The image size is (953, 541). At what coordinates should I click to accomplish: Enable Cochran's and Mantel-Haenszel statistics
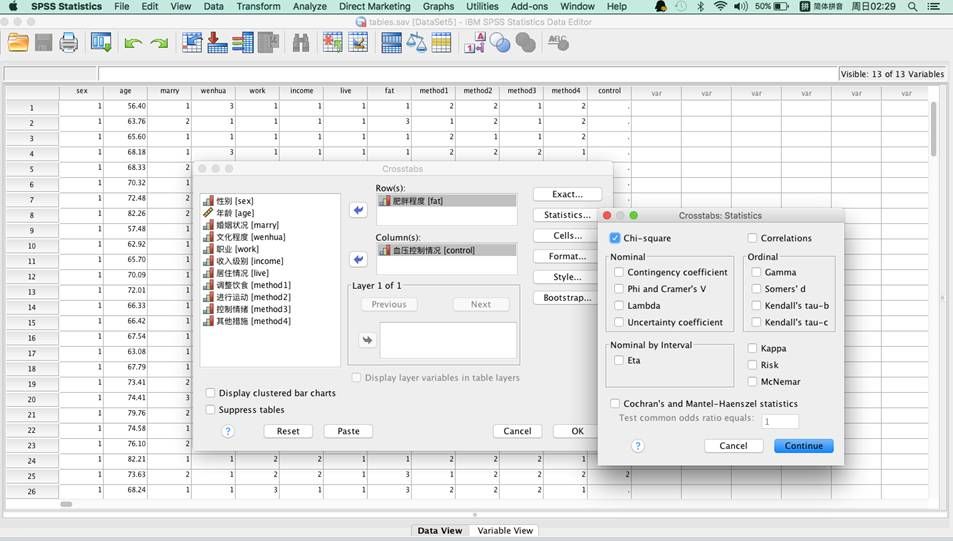pyautogui.click(x=614, y=404)
